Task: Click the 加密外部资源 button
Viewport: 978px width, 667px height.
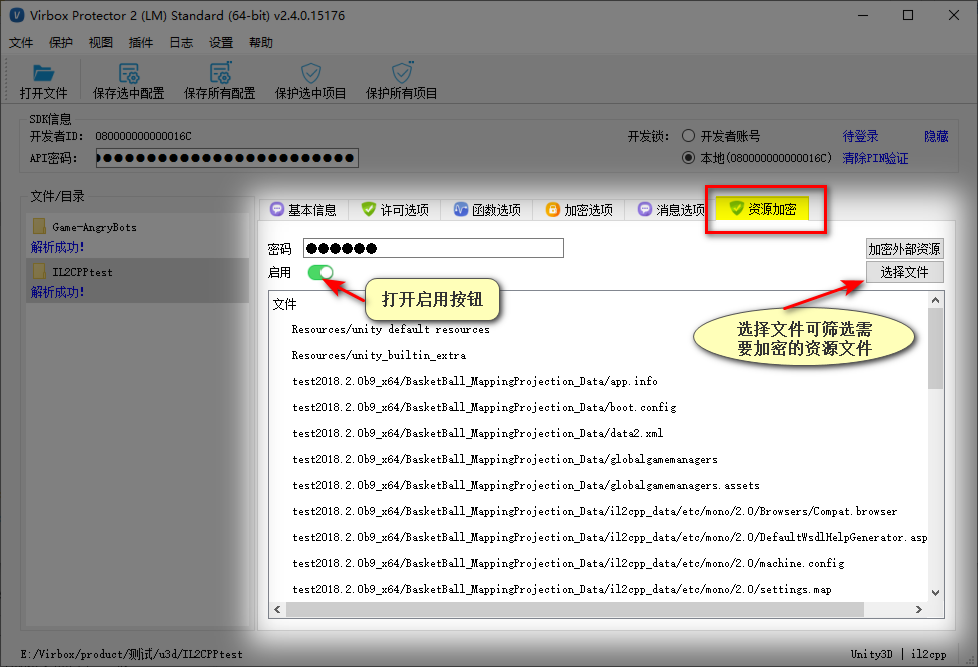Action: [904, 249]
